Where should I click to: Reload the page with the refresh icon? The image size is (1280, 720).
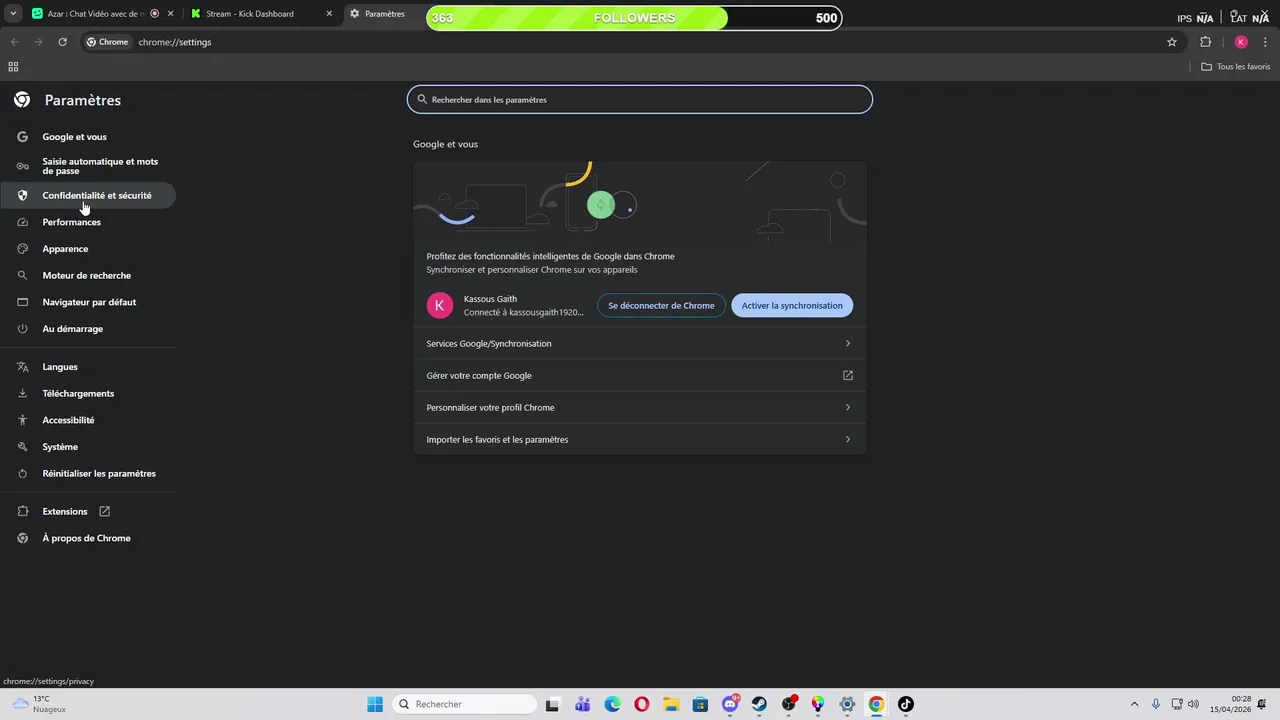[62, 42]
